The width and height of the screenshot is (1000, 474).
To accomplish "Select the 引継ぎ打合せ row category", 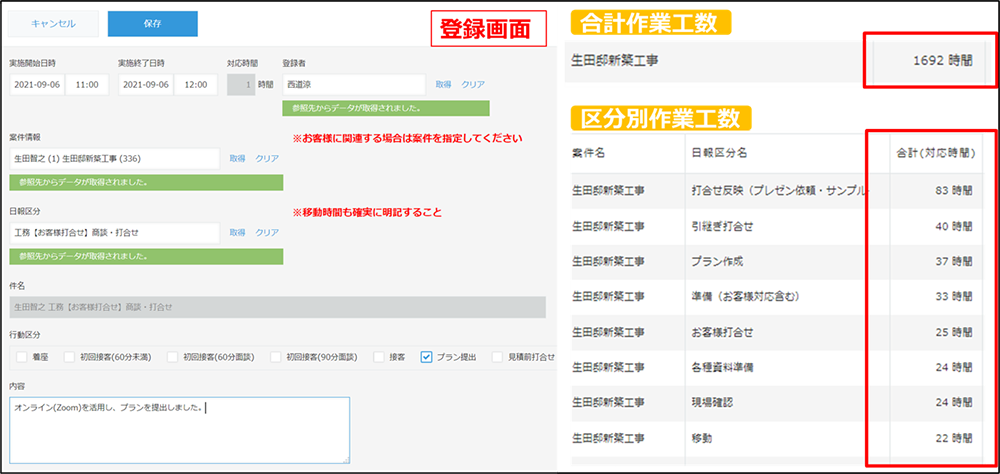I will click(x=722, y=226).
